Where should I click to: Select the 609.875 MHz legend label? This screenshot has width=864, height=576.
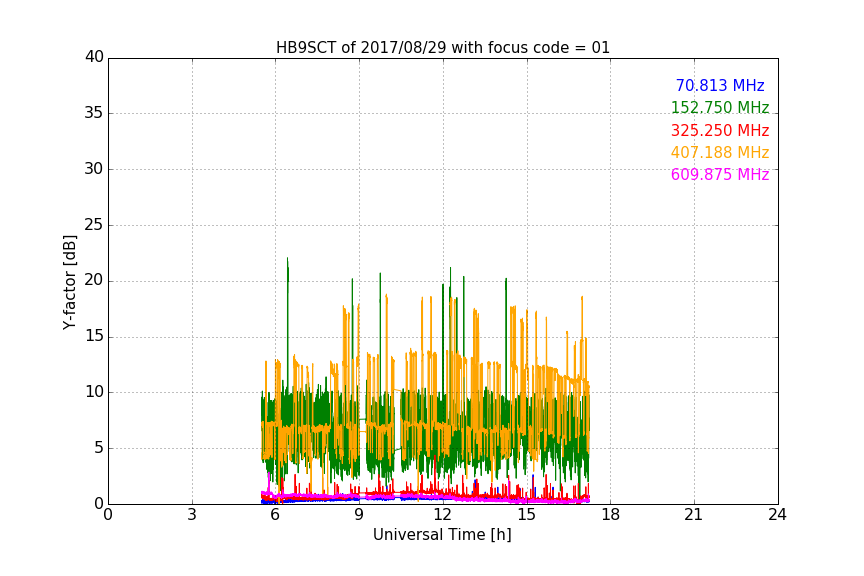(x=720, y=174)
